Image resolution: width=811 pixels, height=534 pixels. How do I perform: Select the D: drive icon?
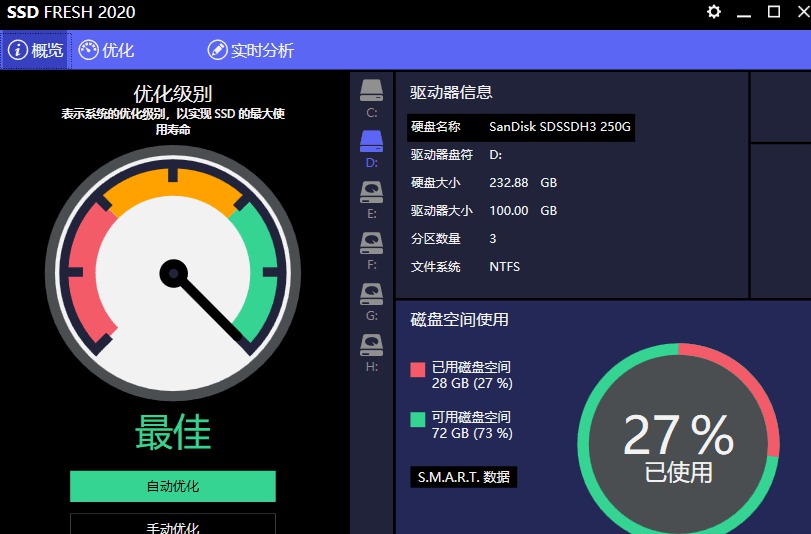click(371, 141)
